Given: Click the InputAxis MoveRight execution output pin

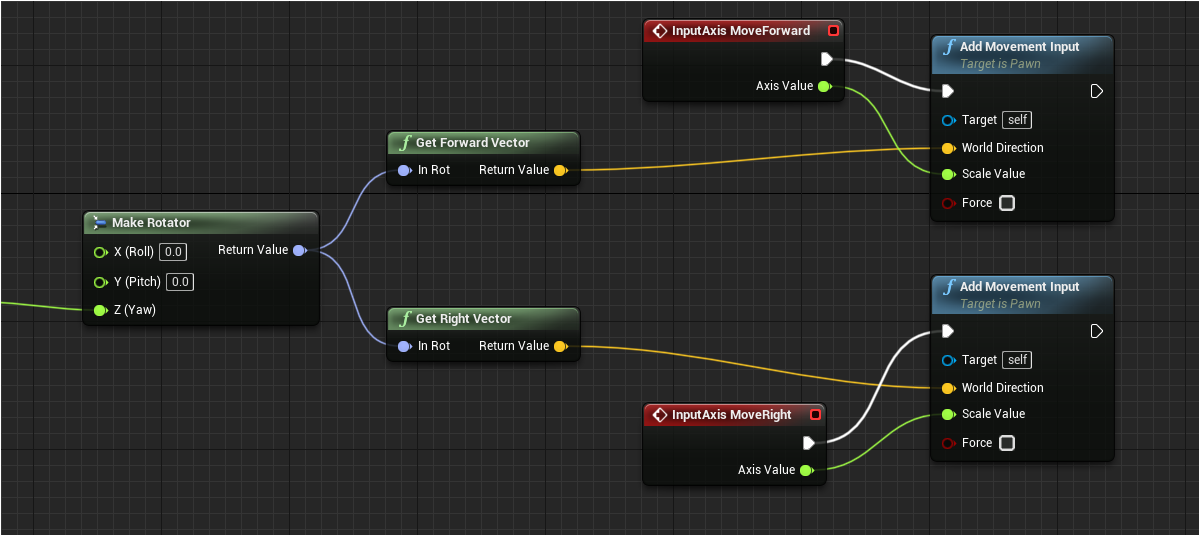Looking at the screenshot, I should pos(808,443).
